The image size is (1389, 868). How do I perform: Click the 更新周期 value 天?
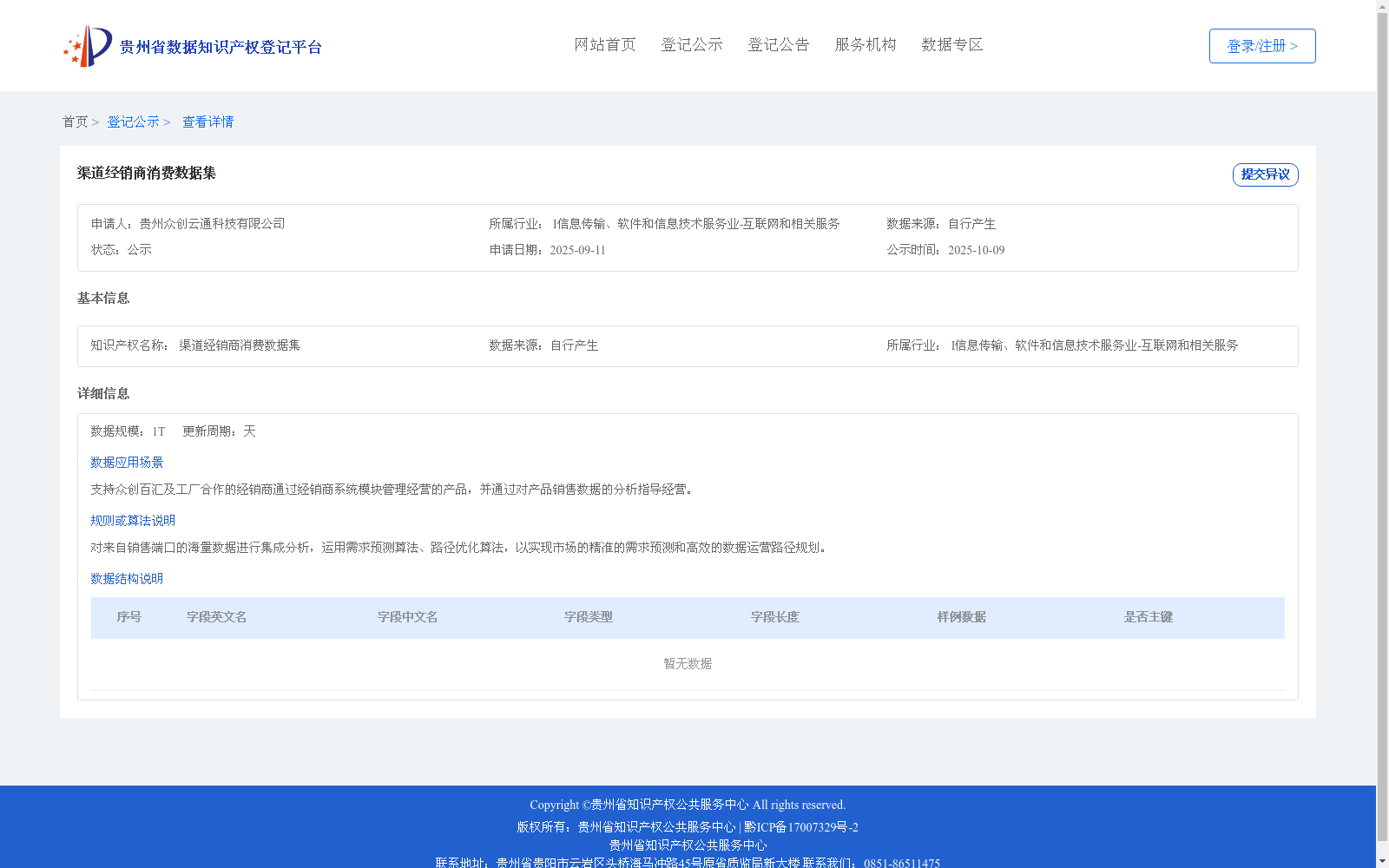pyautogui.click(x=249, y=431)
